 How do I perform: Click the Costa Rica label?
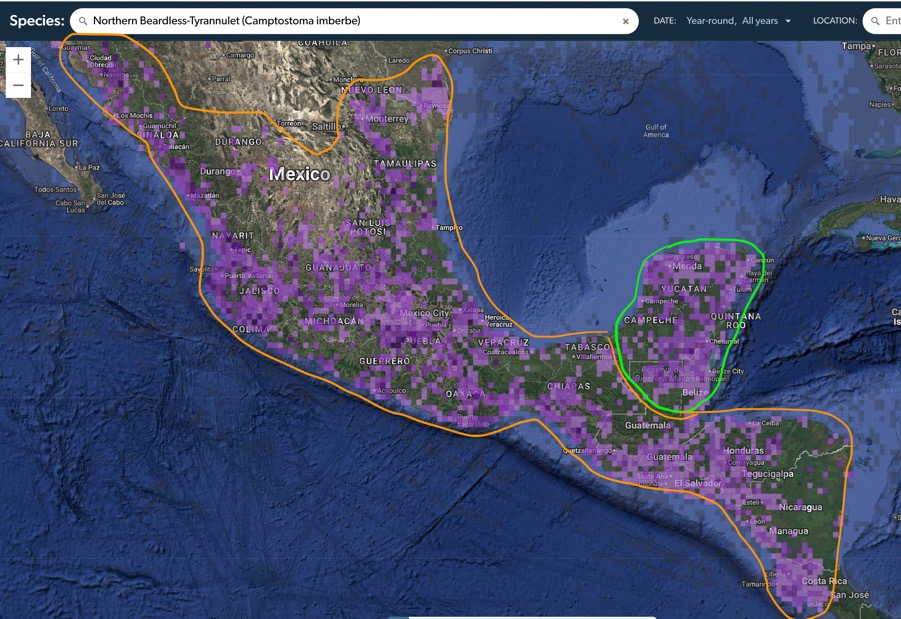(824, 580)
